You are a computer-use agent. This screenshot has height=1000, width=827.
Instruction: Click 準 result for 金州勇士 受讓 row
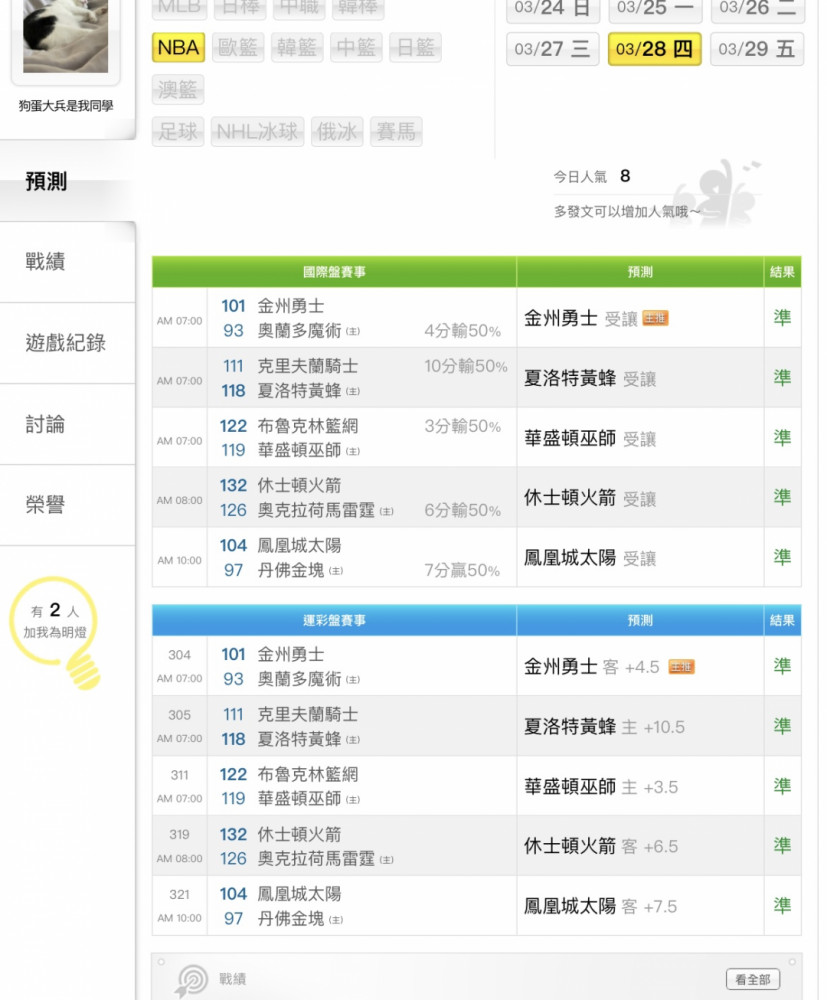[x=782, y=318]
